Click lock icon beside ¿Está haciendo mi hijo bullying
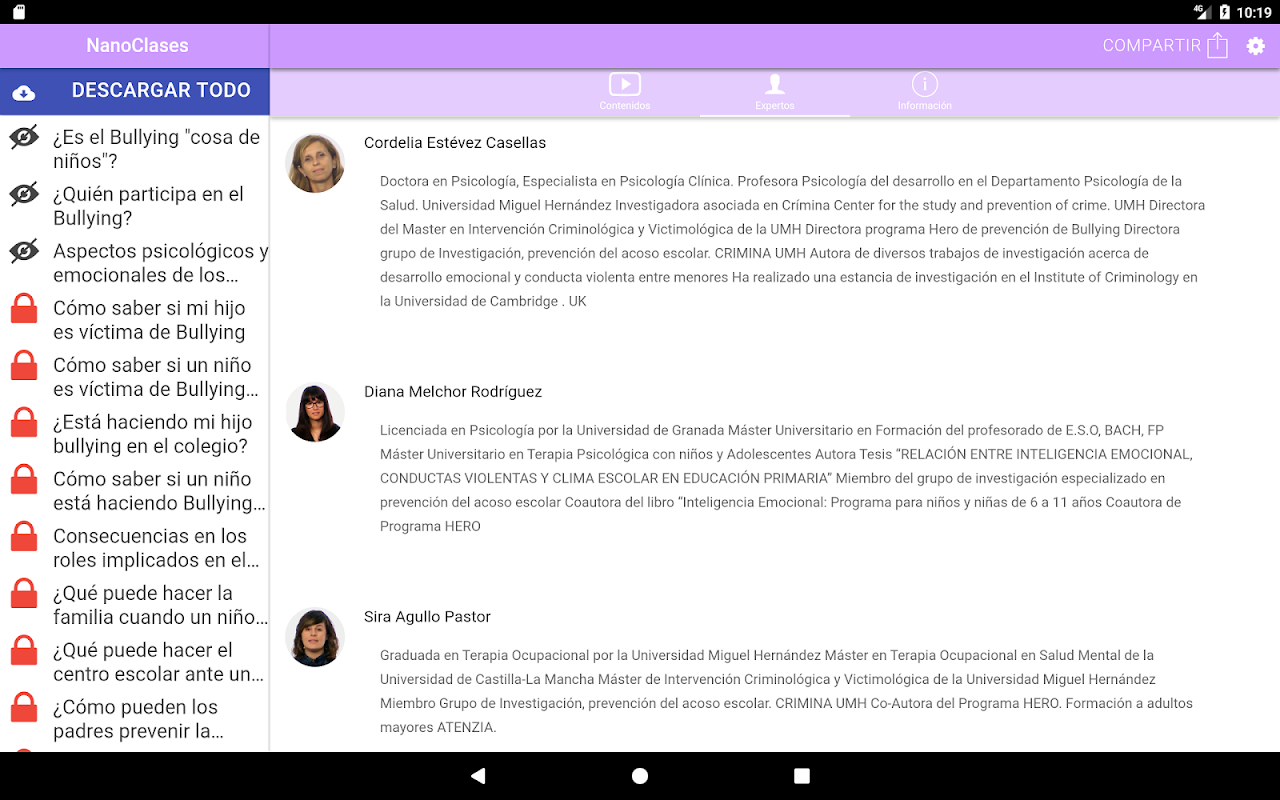Screen dimensions: 1280x800 coord(24,423)
